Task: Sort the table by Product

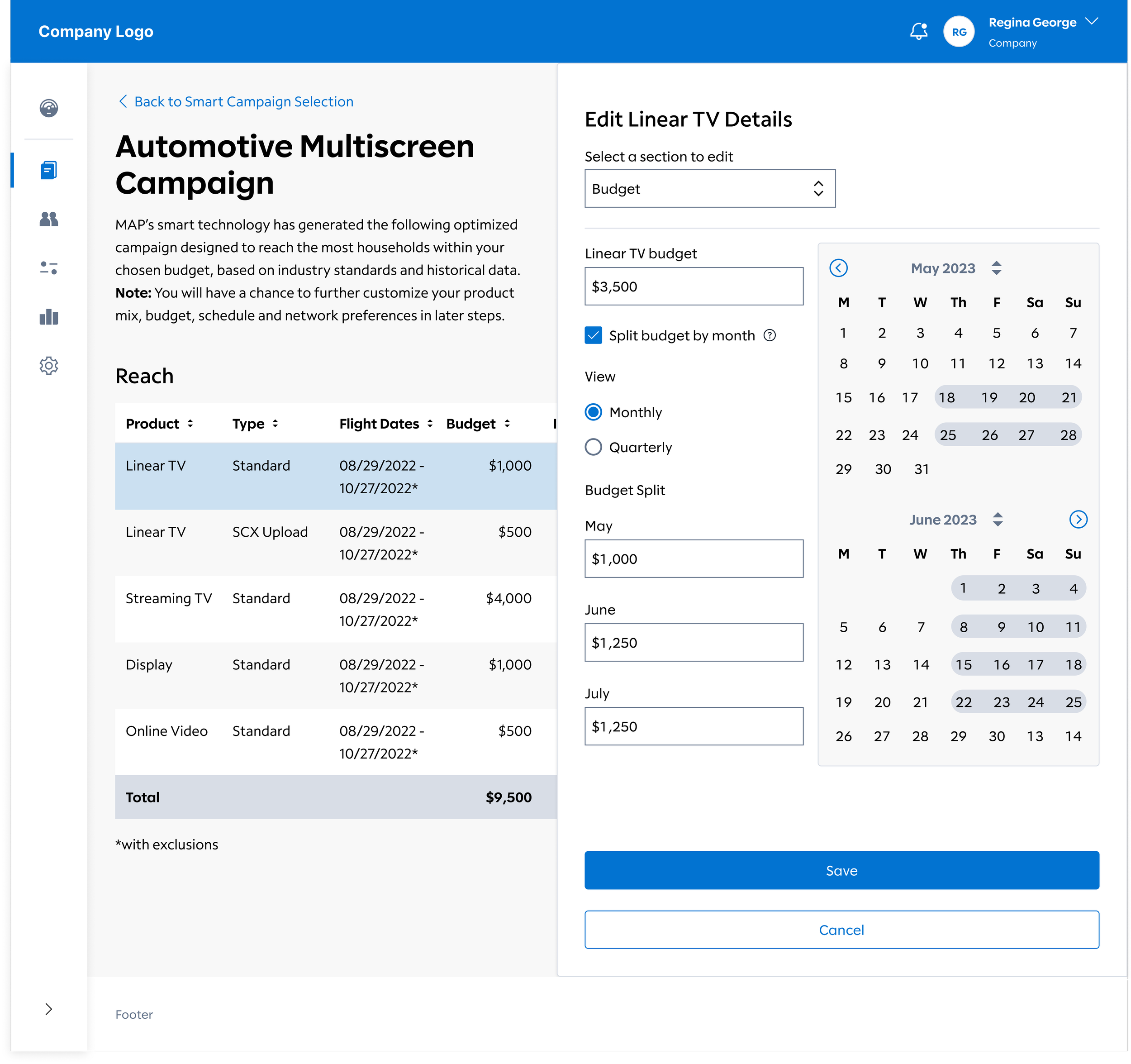Action: click(190, 424)
